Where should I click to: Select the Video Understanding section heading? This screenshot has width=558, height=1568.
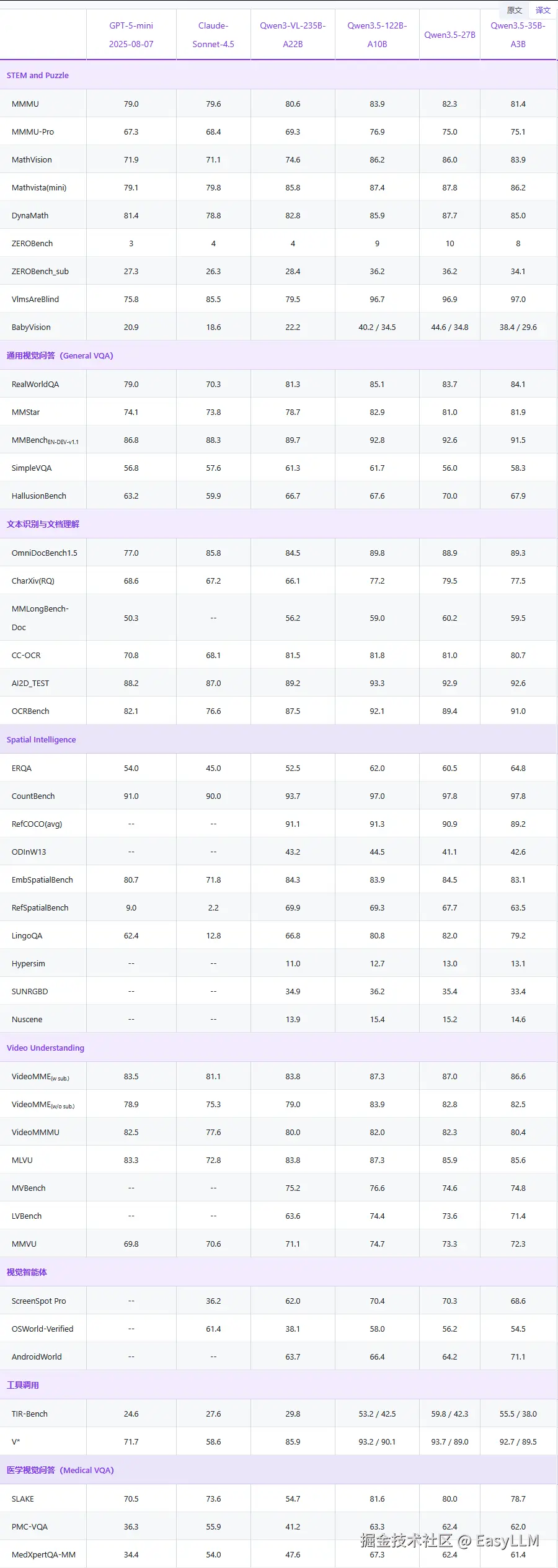(x=45, y=1048)
